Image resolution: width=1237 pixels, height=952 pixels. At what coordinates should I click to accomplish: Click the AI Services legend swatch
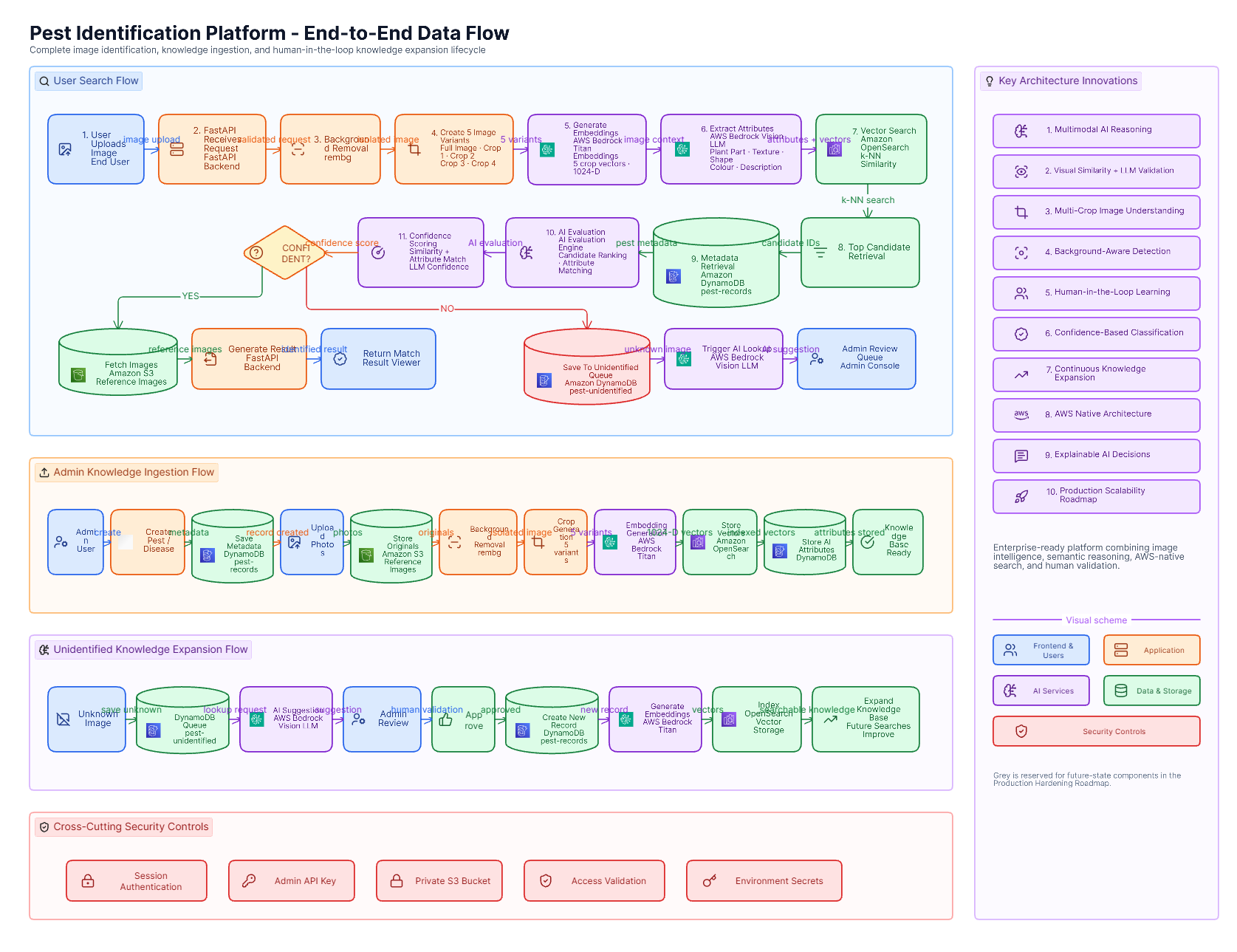[1041, 691]
